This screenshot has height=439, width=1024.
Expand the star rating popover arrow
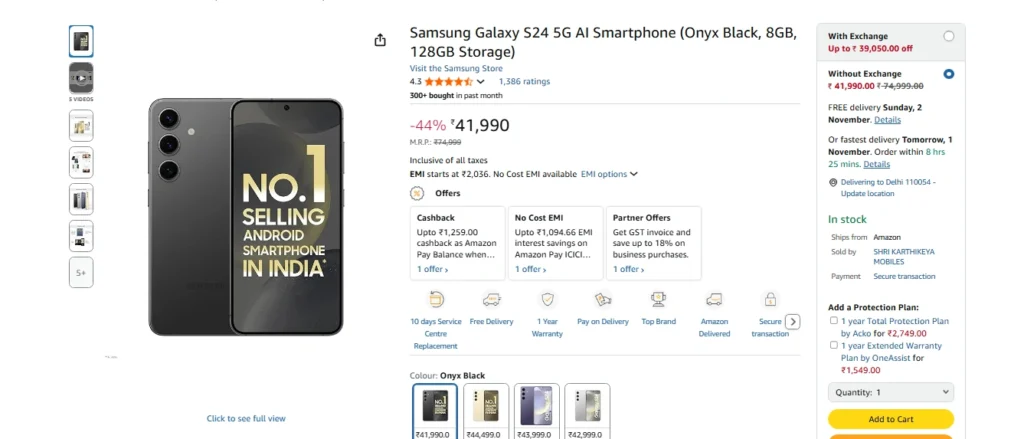(x=481, y=82)
